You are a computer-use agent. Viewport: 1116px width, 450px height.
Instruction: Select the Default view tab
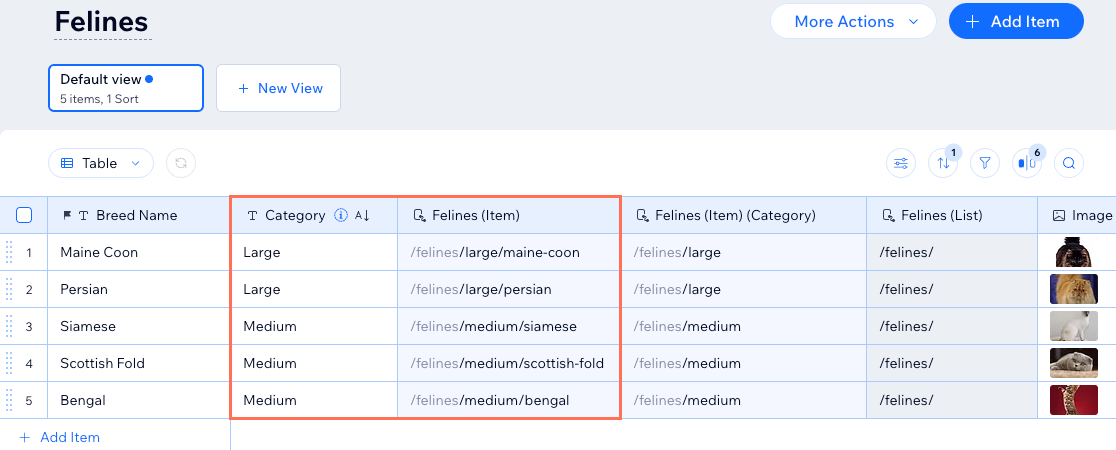(x=126, y=88)
